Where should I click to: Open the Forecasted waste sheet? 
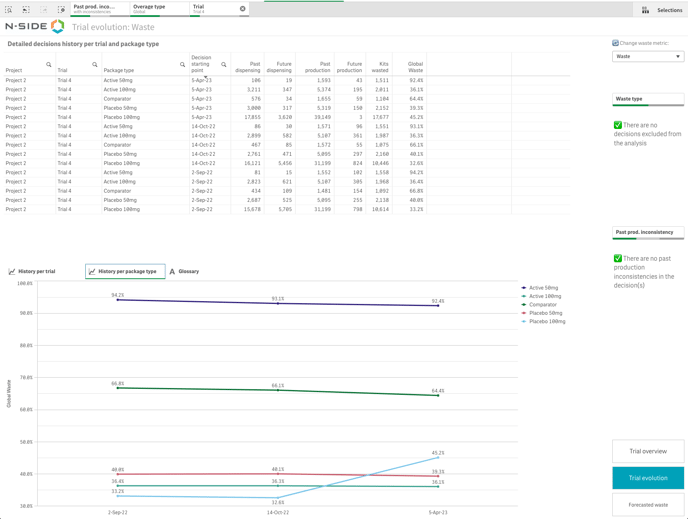click(648, 504)
